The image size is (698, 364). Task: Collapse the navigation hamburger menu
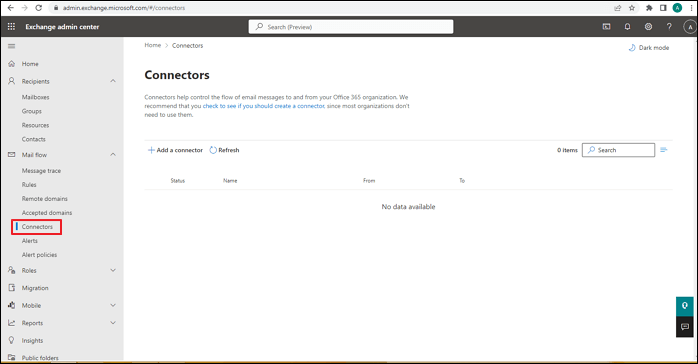(12, 46)
